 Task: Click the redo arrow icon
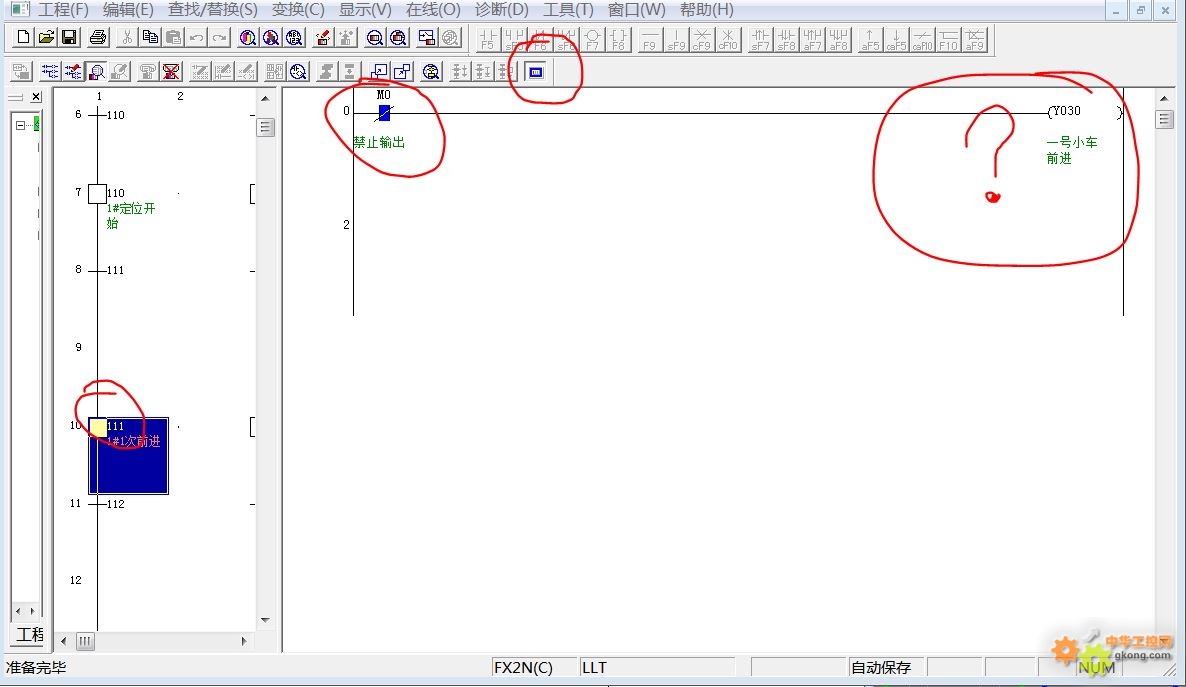coord(219,37)
